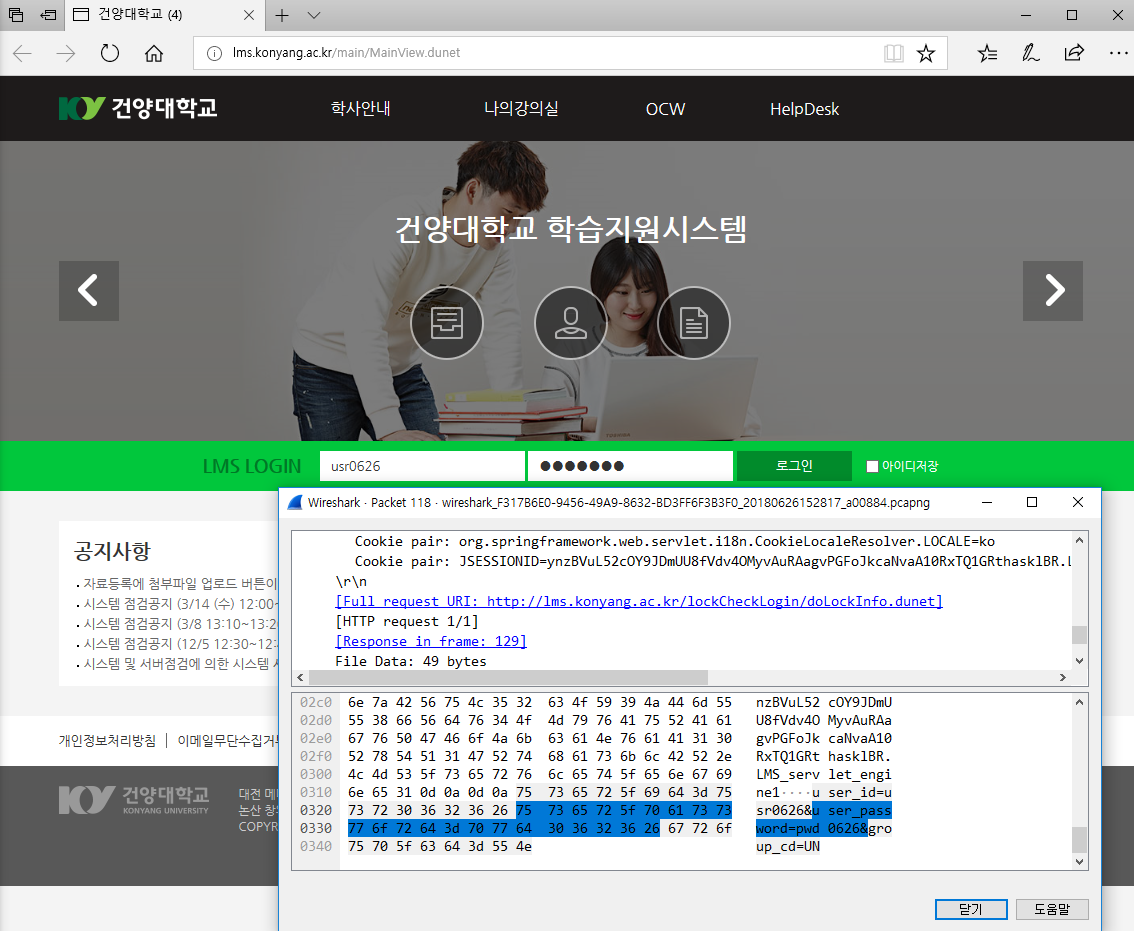The image size is (1134, 931).
Task: Click hex offset row 0340
Action: click(315, 846)
